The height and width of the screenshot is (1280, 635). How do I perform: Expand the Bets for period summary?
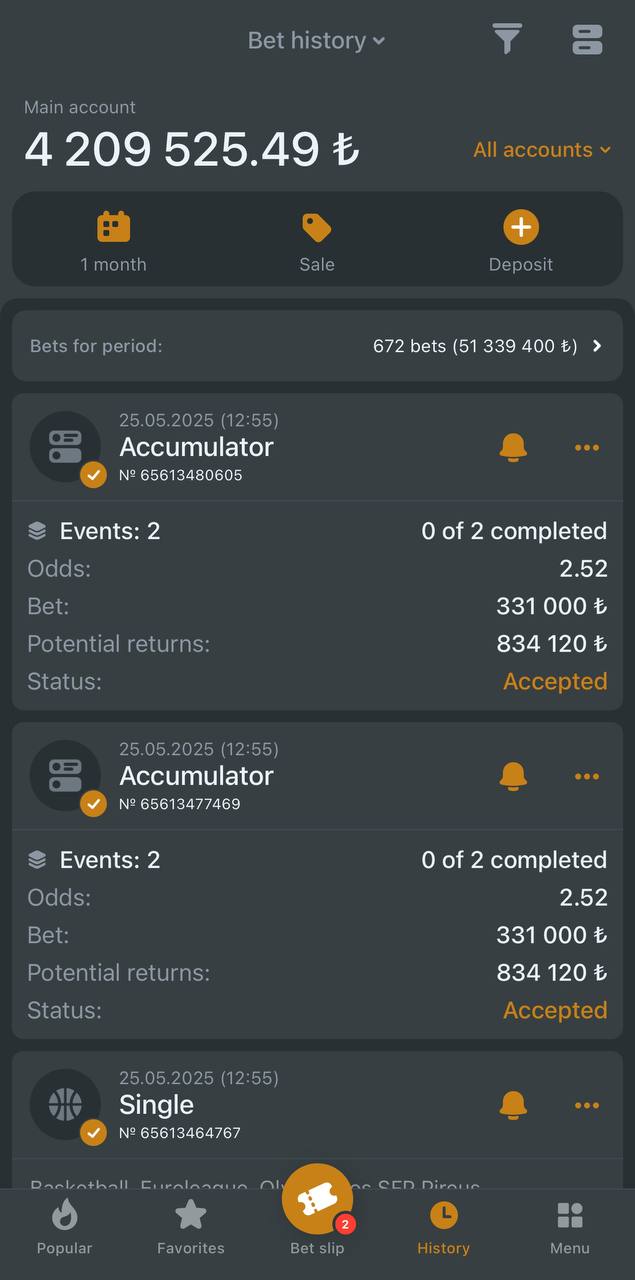(x=317, y=346)
